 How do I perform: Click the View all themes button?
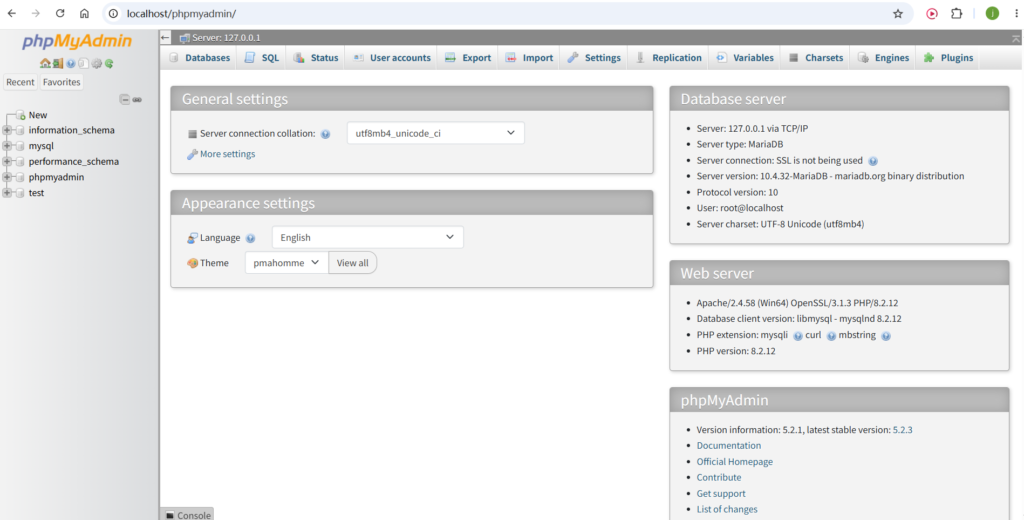click(353, 263)
